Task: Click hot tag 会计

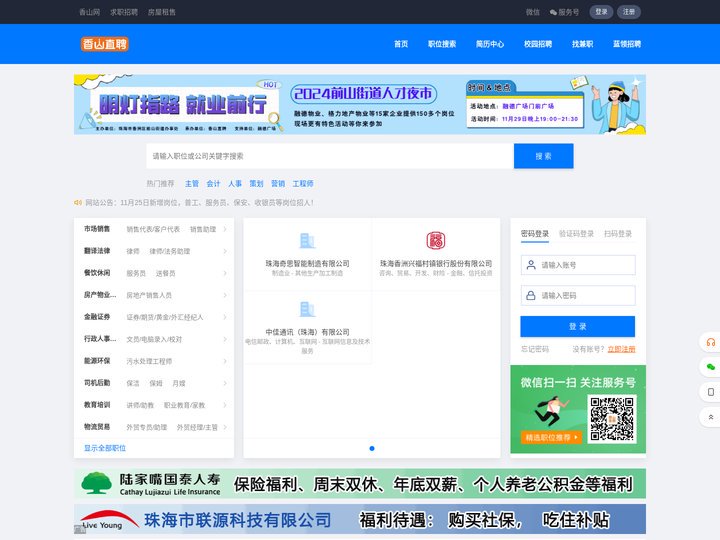Action: pos(214,184)
